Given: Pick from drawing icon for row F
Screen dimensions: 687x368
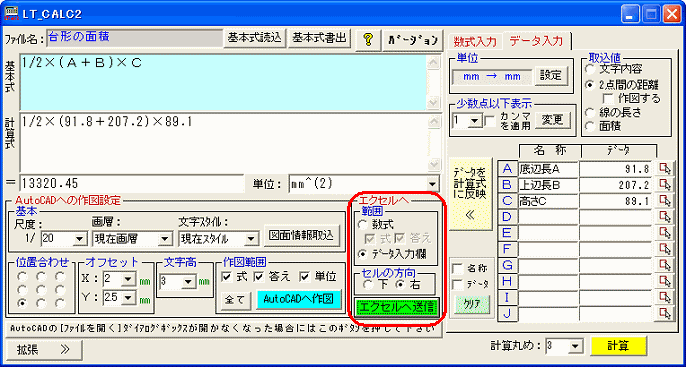Looking at the screenshot, I should (666, 250).
